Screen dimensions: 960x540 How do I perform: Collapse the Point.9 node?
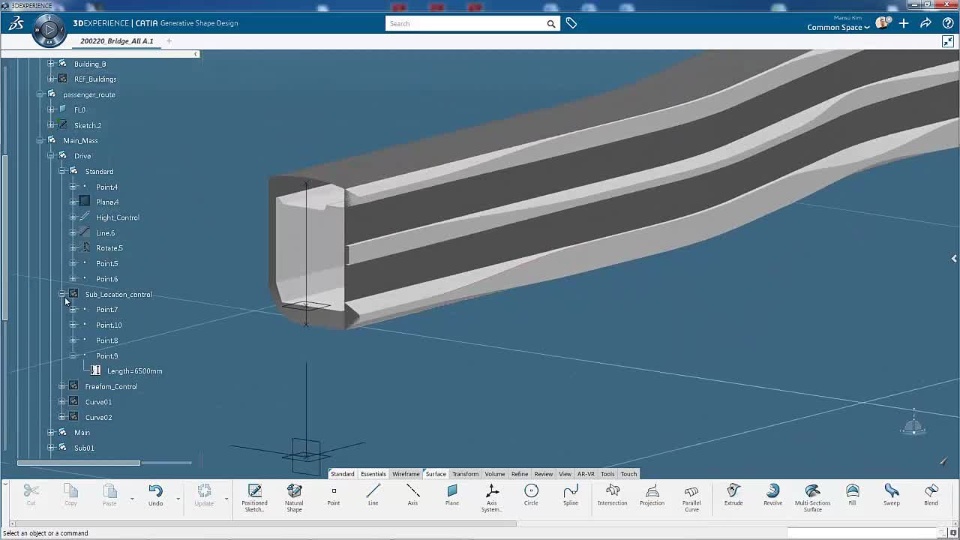(73, 356)
